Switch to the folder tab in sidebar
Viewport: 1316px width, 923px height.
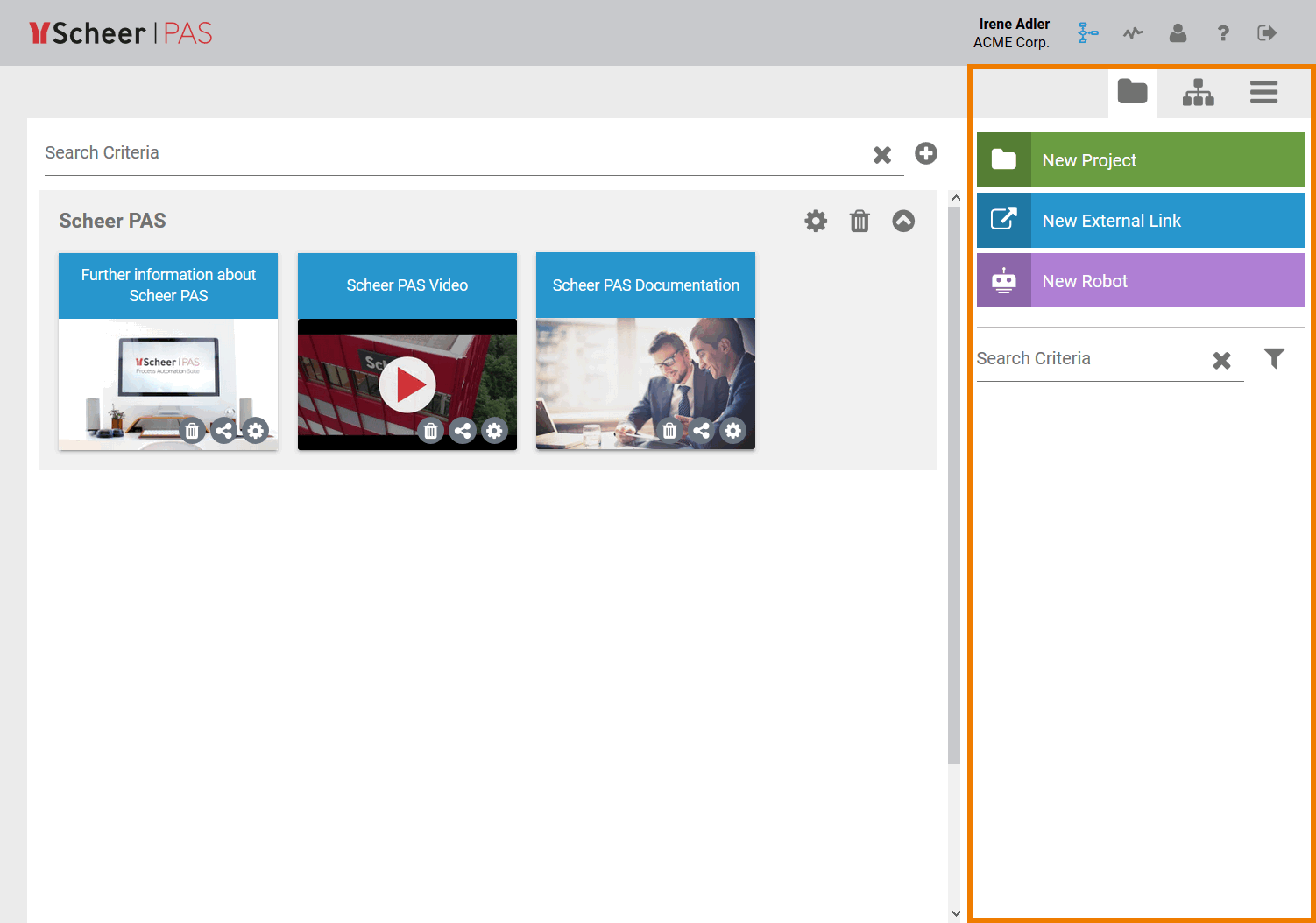1132,92
